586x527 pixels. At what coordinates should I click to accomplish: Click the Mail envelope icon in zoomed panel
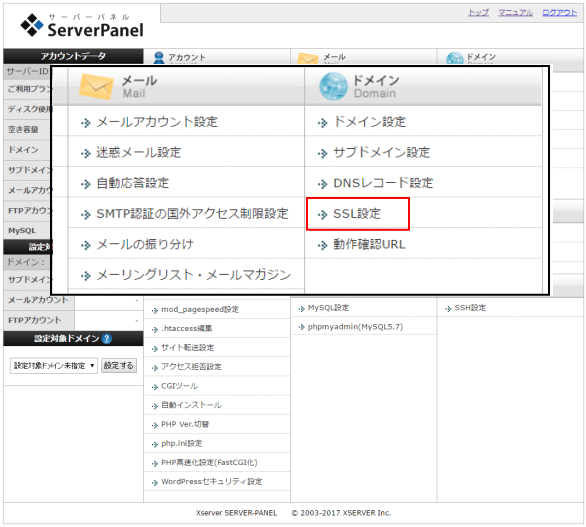(96, 87)
